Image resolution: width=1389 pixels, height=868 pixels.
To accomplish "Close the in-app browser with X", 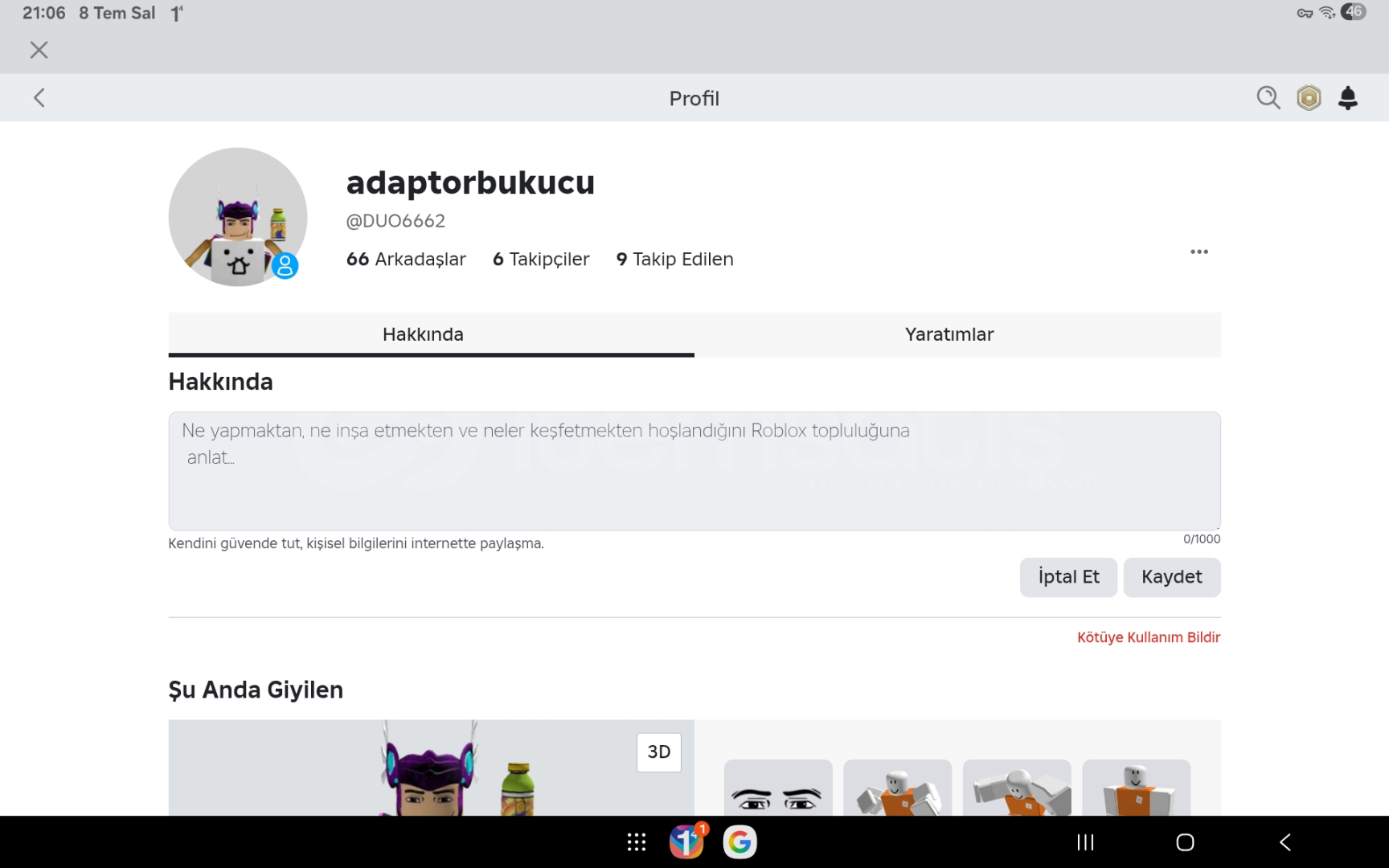I will click(39, 50).
